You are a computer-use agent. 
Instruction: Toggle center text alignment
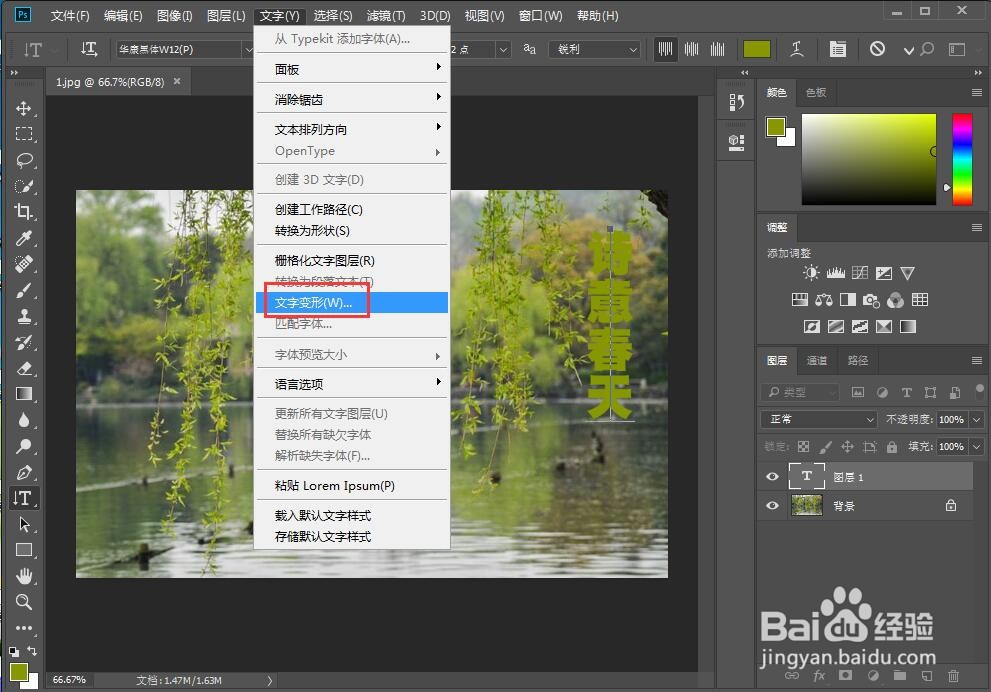pos(692,48)
